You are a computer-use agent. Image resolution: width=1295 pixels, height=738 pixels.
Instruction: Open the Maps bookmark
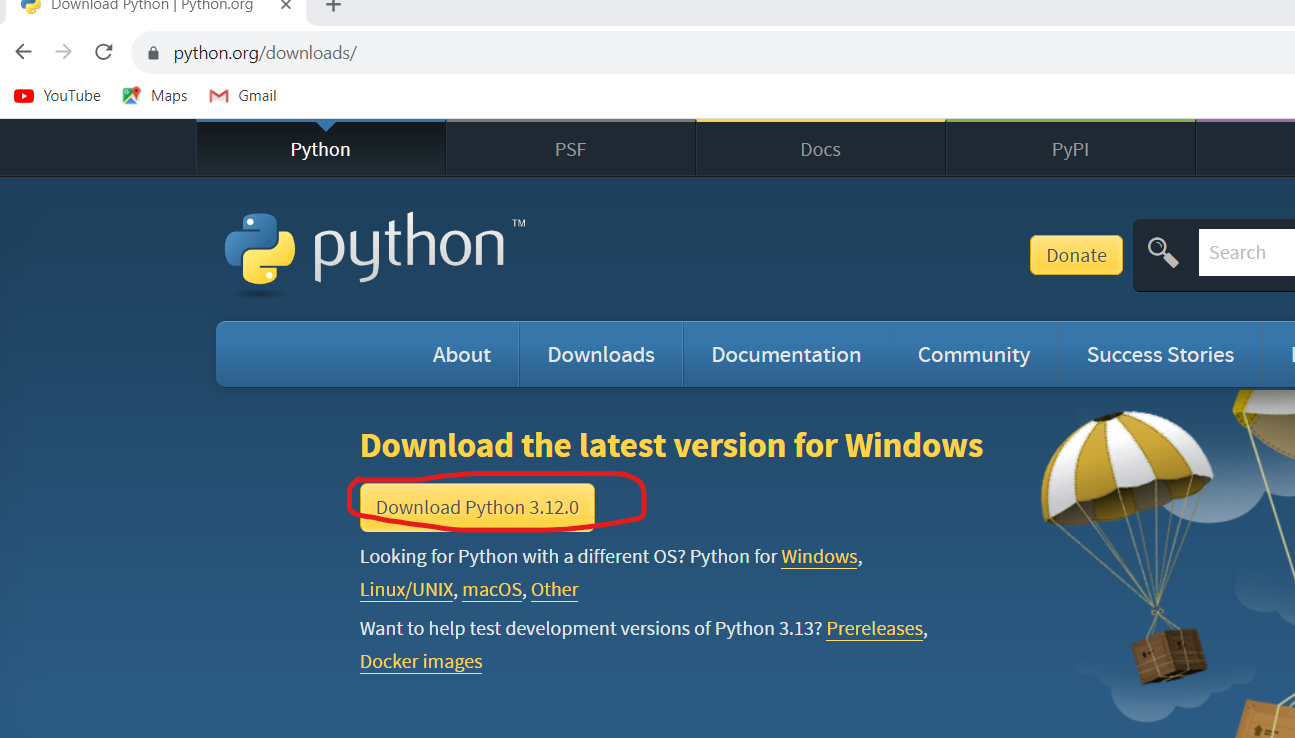[155, 96]
